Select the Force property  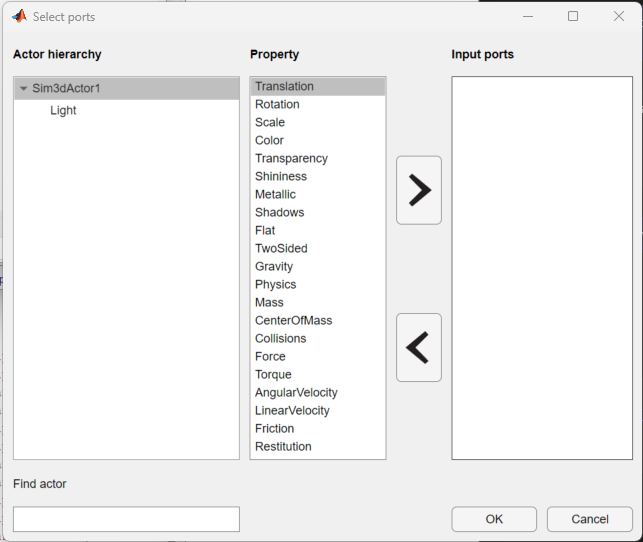tap(318, 357)
